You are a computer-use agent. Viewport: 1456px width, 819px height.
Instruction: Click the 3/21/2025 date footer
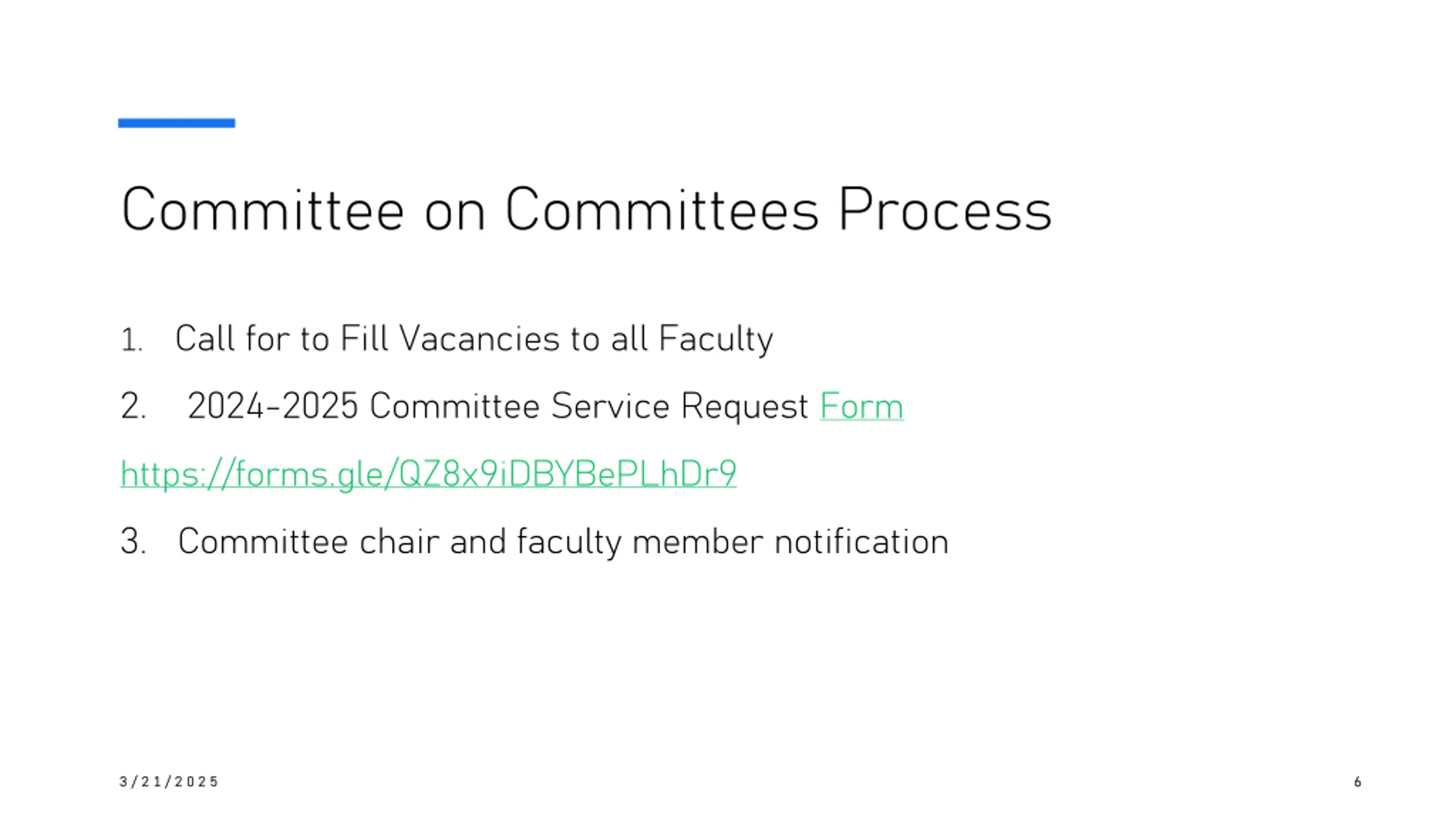169,781
